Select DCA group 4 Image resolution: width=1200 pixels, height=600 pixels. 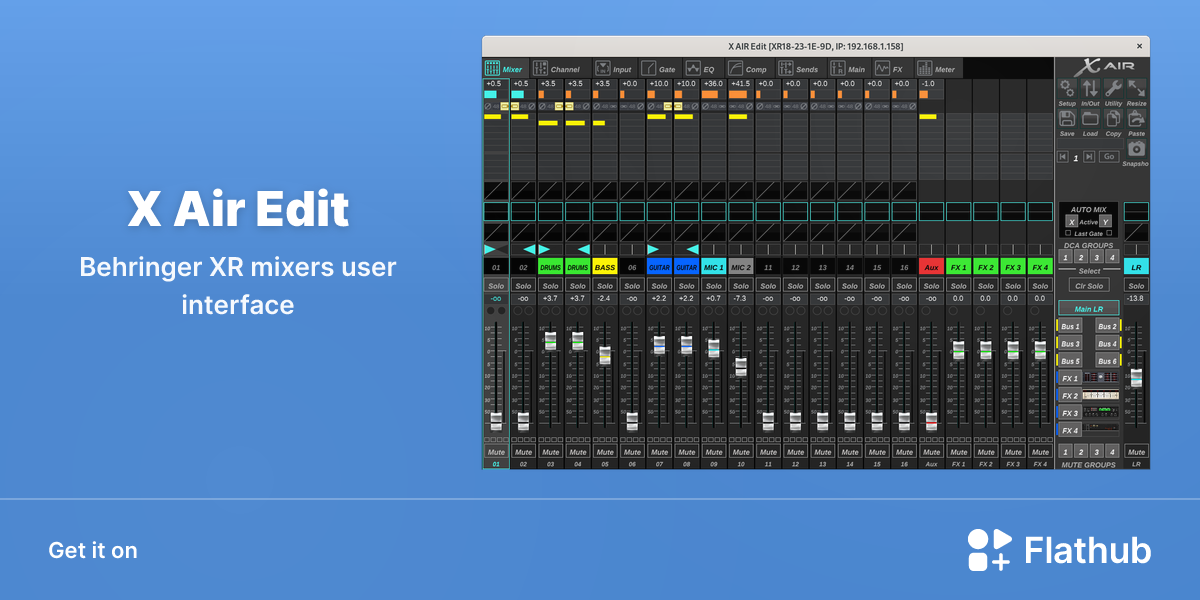[x=1112, y=257]
